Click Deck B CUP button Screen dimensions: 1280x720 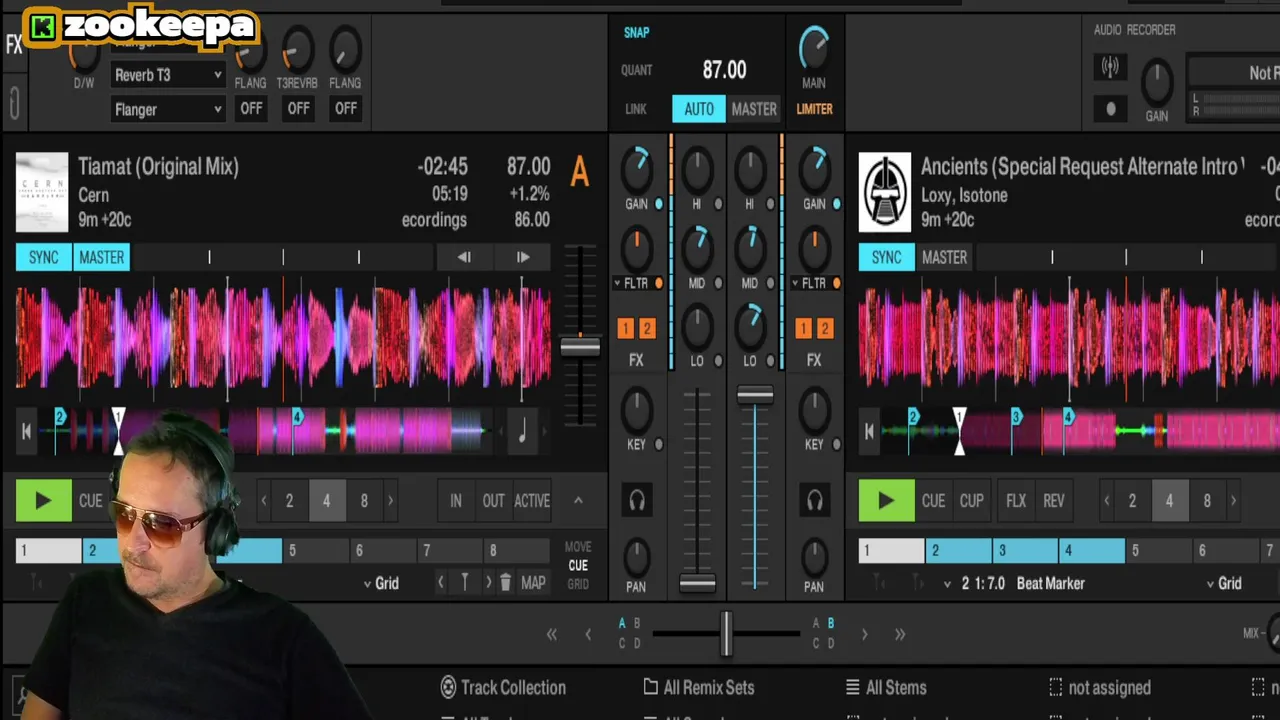[972, 501]
